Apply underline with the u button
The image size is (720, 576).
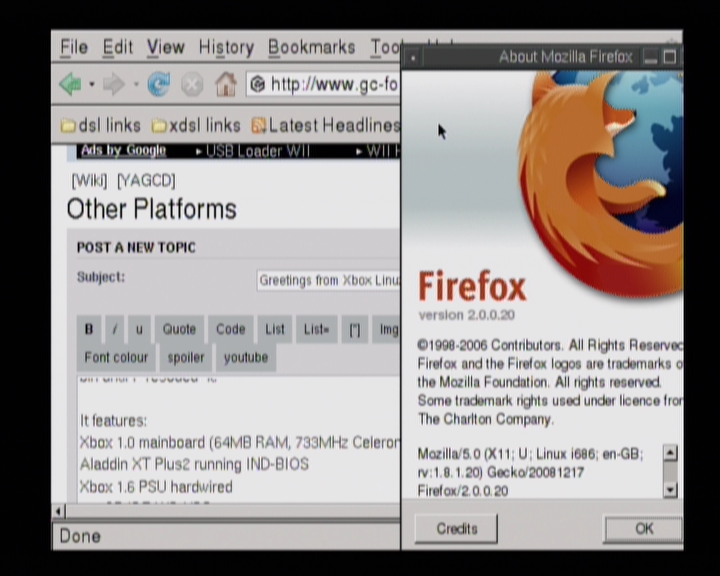[x=139, y=329]
